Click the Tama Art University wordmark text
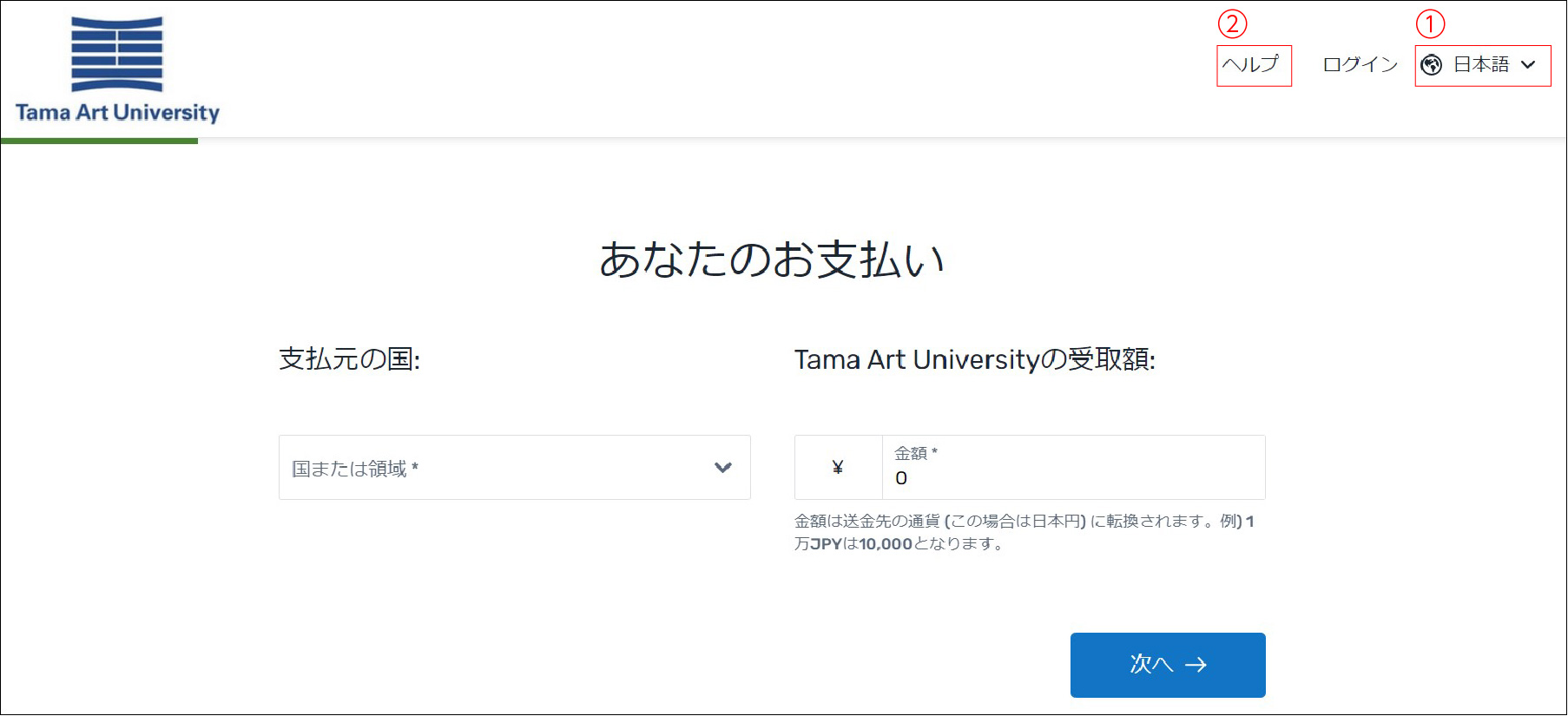Viewport: 1568px width, 716px height. coord(117,113)
